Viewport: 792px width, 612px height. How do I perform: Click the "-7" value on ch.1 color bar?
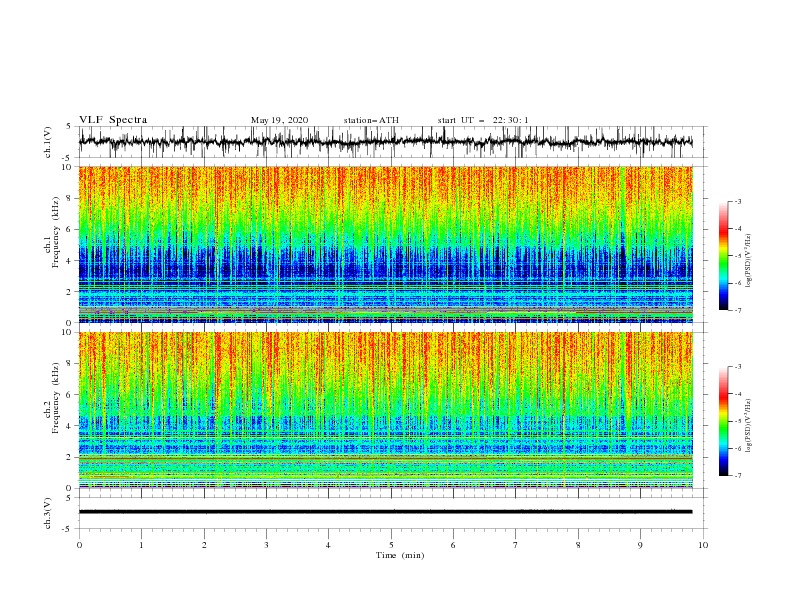coord(737,310)
